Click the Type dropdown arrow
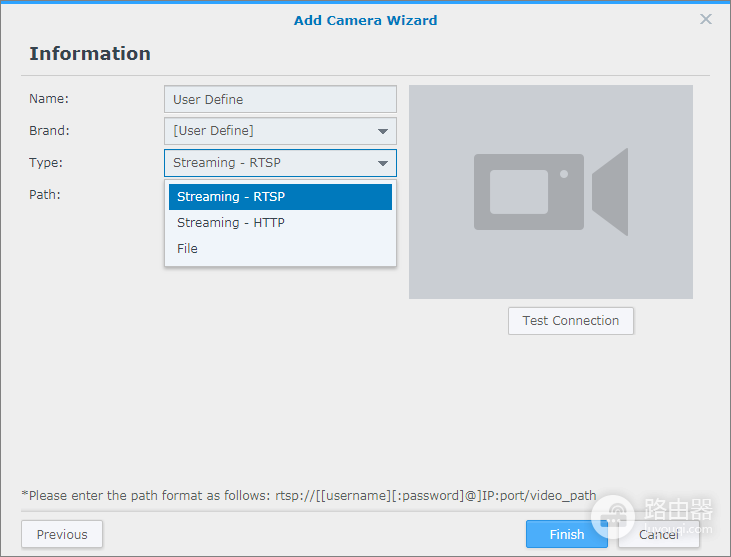 point(383,163)
